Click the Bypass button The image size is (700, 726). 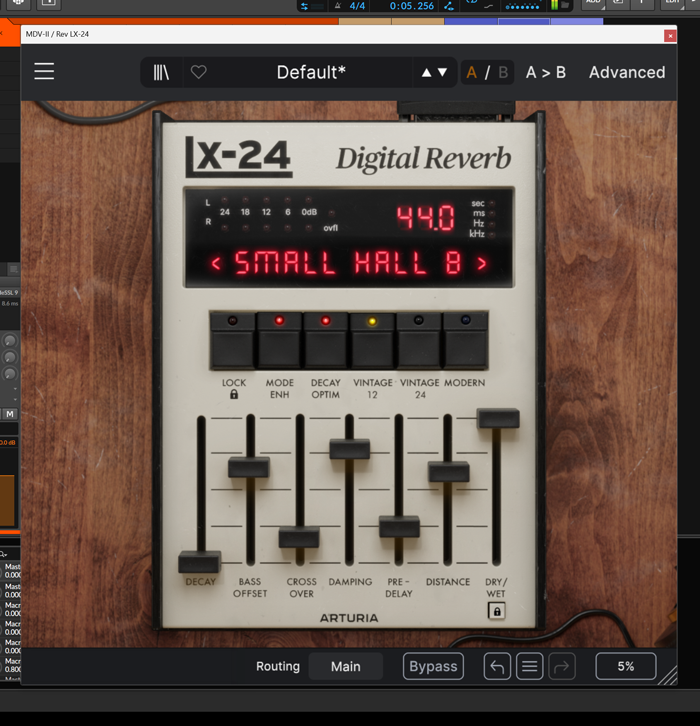tap(433, 667)
